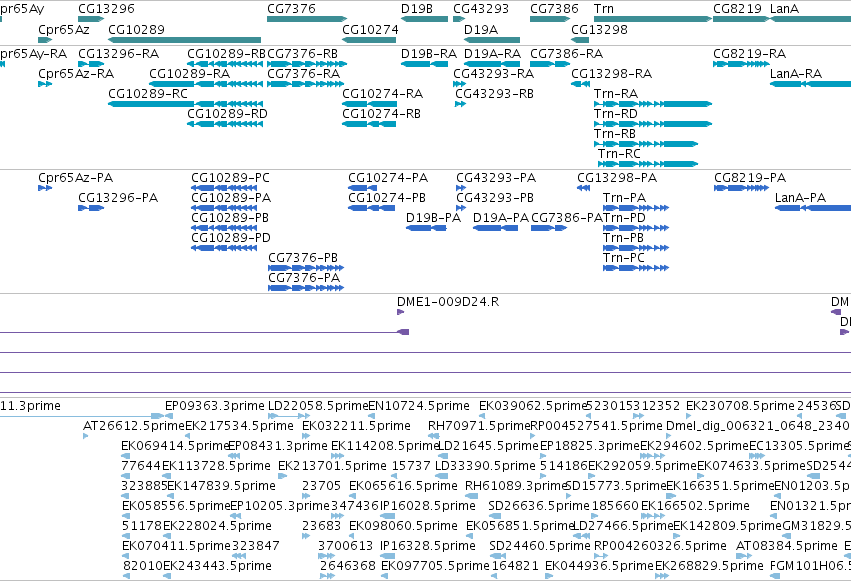Click the CG7376-RB transcript label
The image size is (851, 581).
[x=302, y=54]
